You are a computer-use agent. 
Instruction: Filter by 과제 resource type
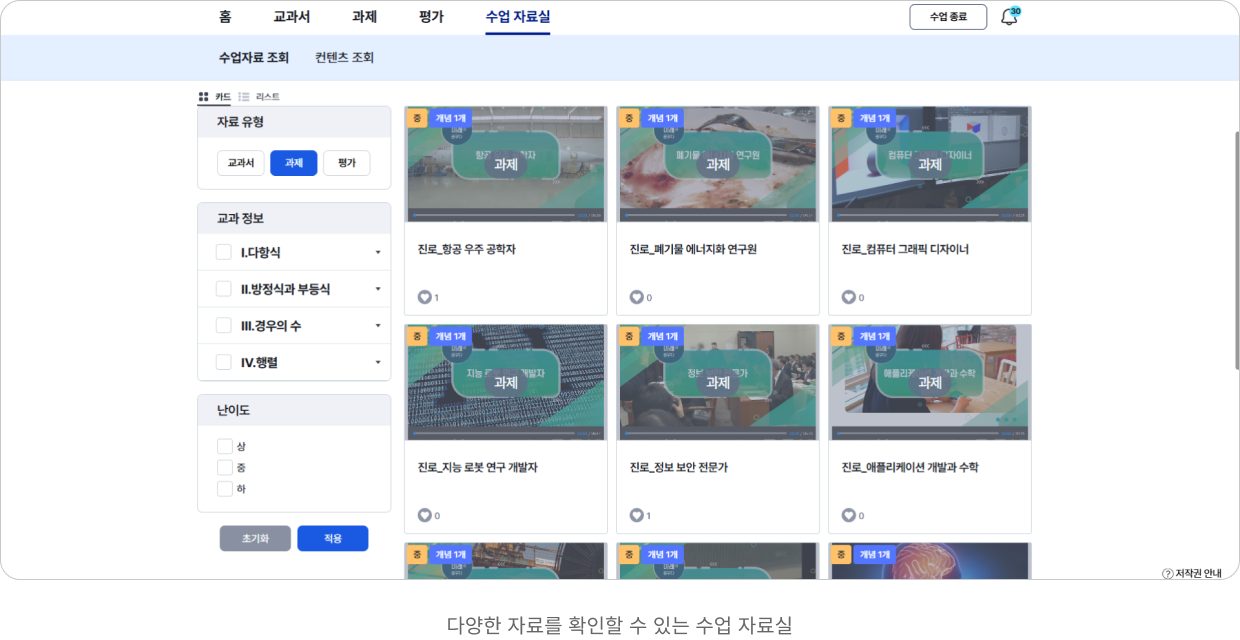pyautogui.click(x=294, y=163)
